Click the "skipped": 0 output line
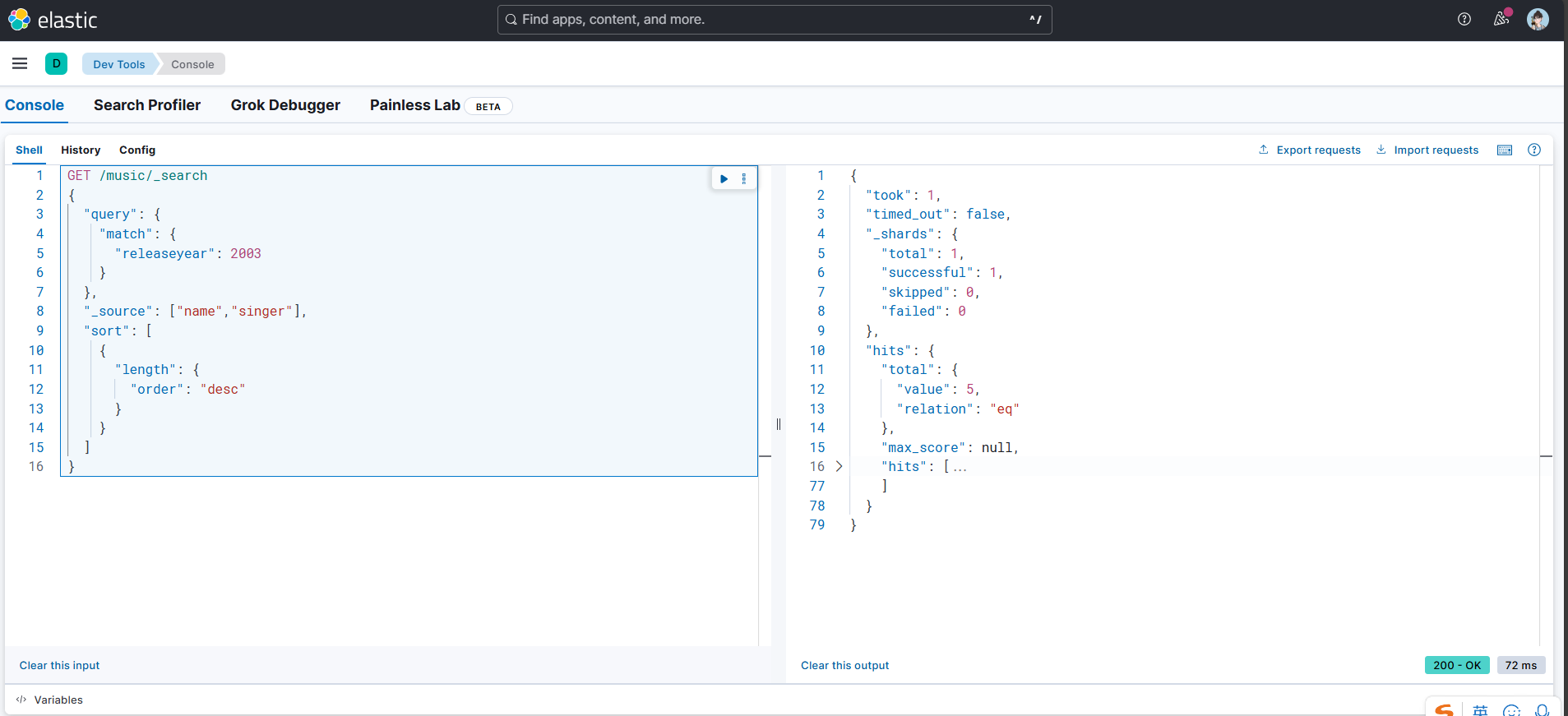The height and width of the screenshot is (716, 1568). [x=931, y=293]
